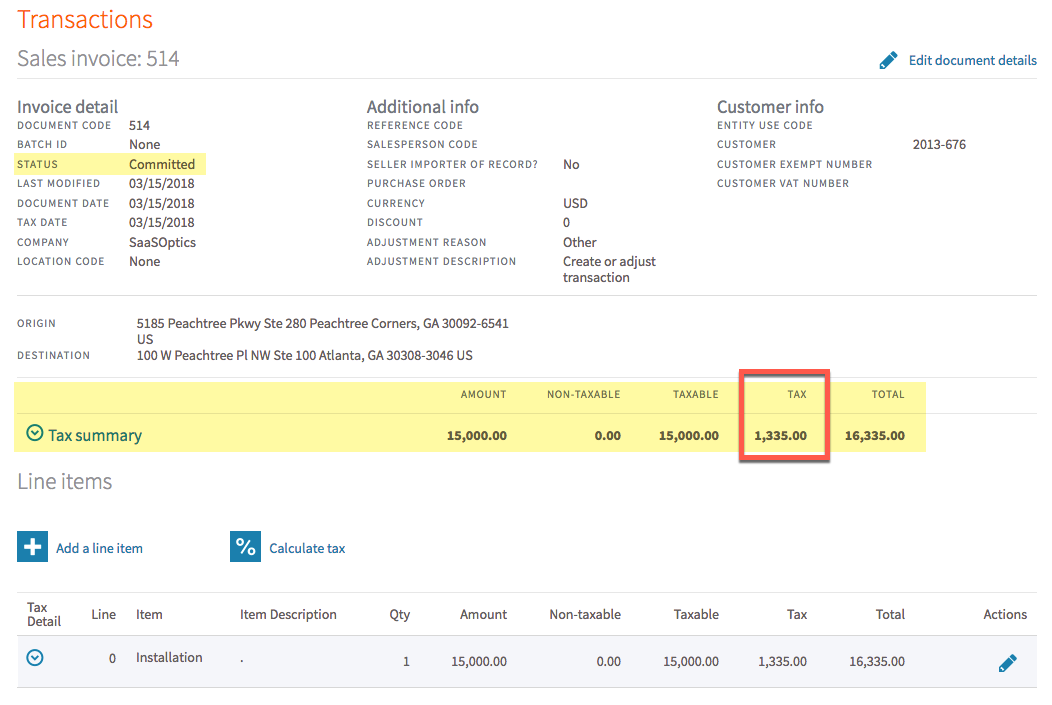Screen dimensions: 1052x705
Task: Click the Transactions page heading
Action: (x=85, y=19)
